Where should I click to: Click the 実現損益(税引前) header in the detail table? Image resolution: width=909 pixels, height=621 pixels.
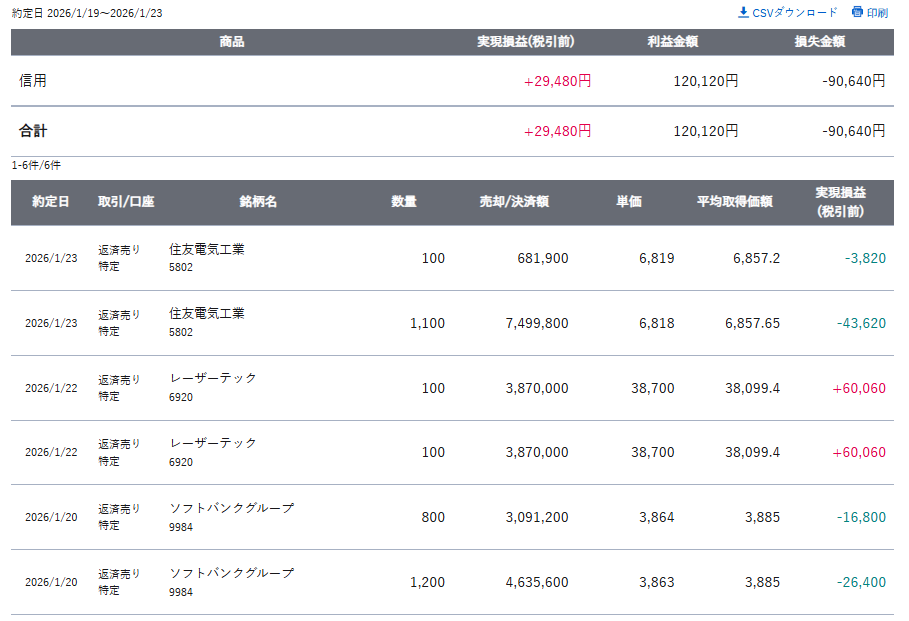[840, 202]
